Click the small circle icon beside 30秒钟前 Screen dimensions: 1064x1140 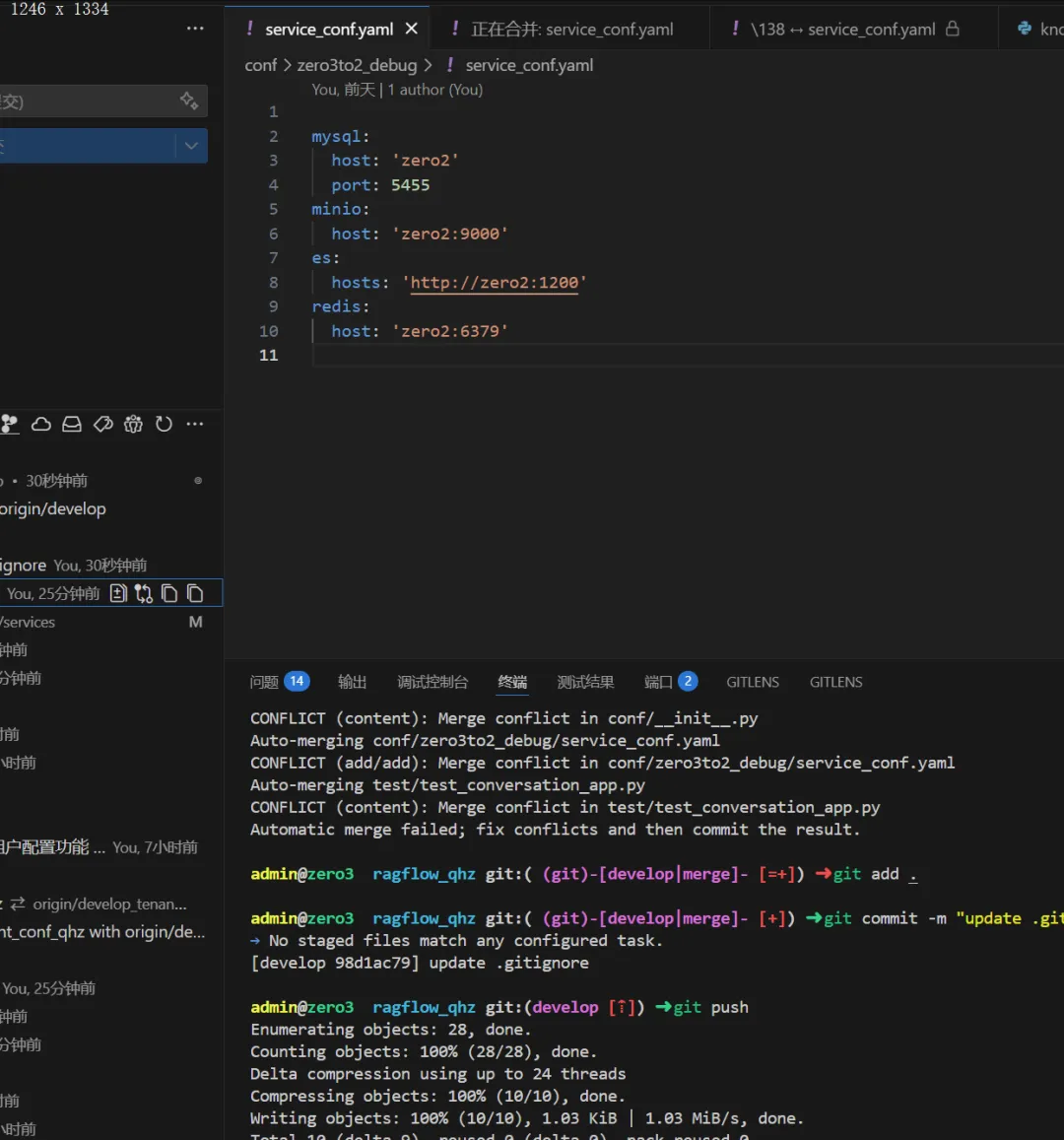coord(198,481)
